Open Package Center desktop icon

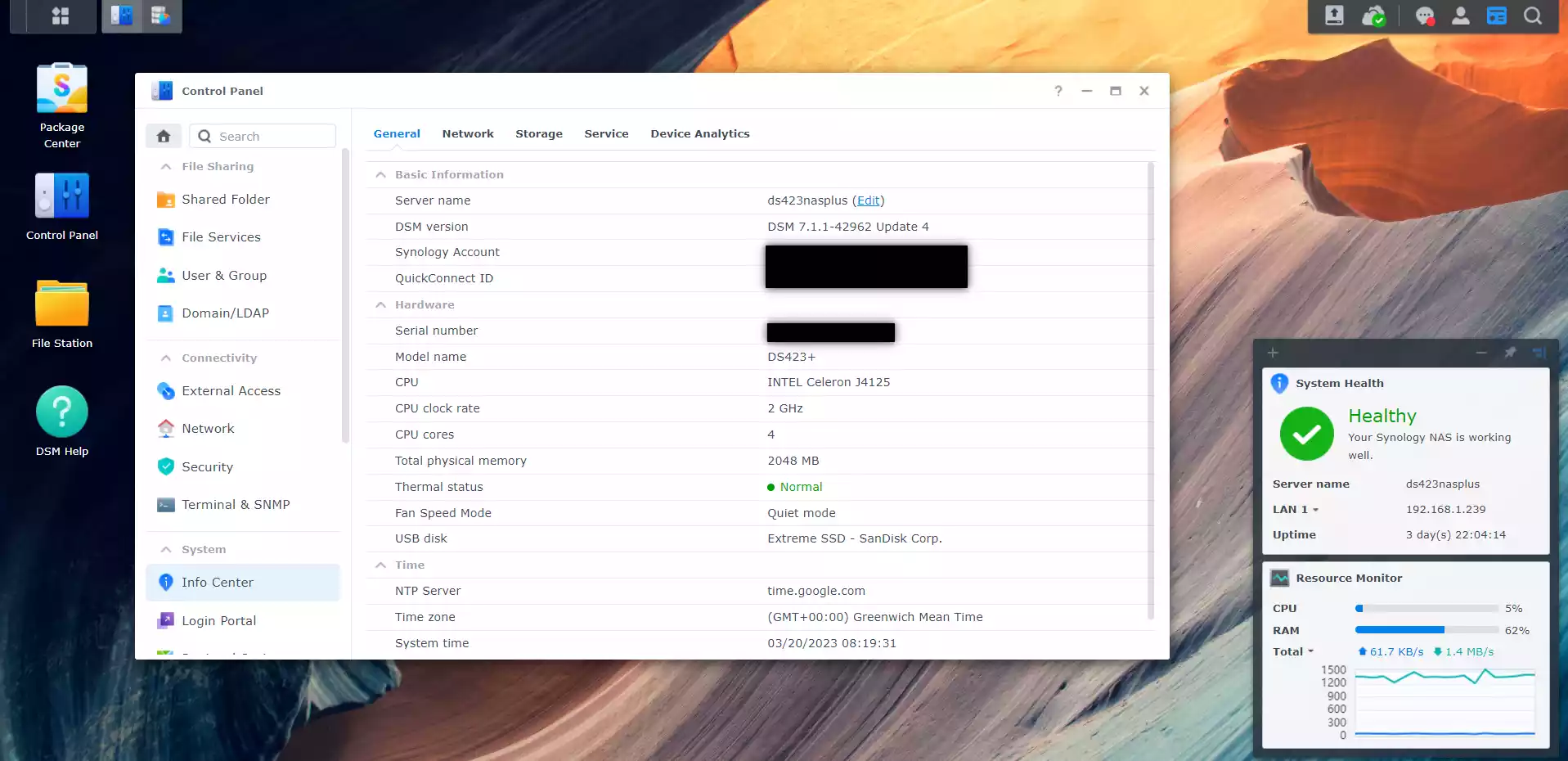click(62, 106)
